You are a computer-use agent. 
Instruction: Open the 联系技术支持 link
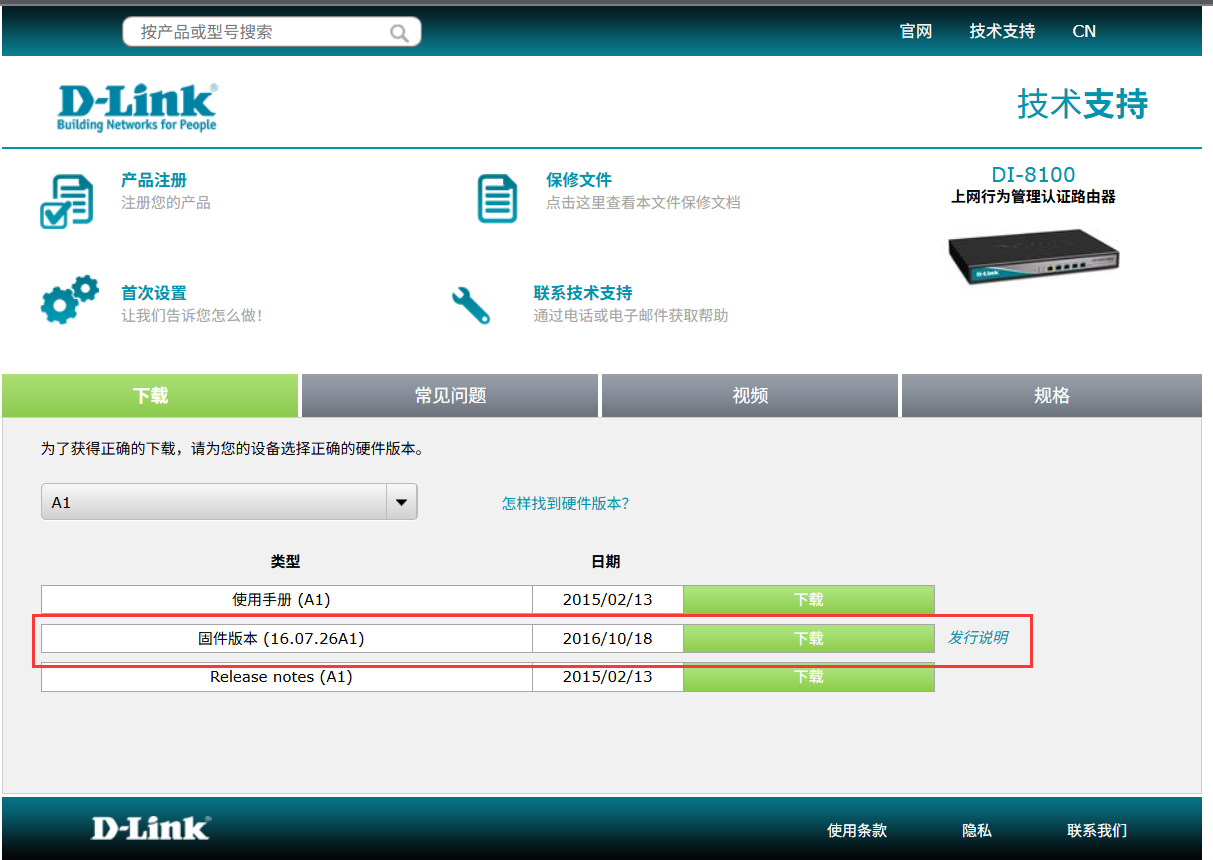583,293
